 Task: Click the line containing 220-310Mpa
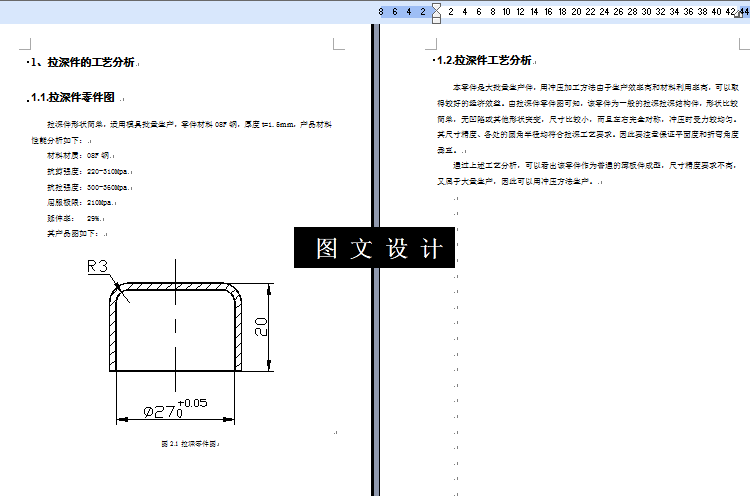coord(89,171)
